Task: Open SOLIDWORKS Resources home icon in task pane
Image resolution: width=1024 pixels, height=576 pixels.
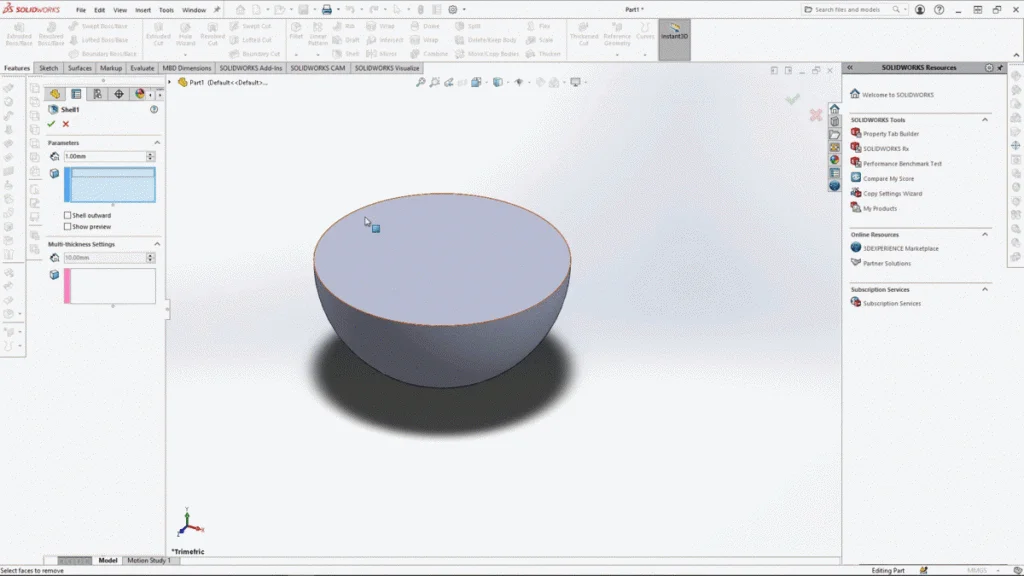Action: click(834, 108)
